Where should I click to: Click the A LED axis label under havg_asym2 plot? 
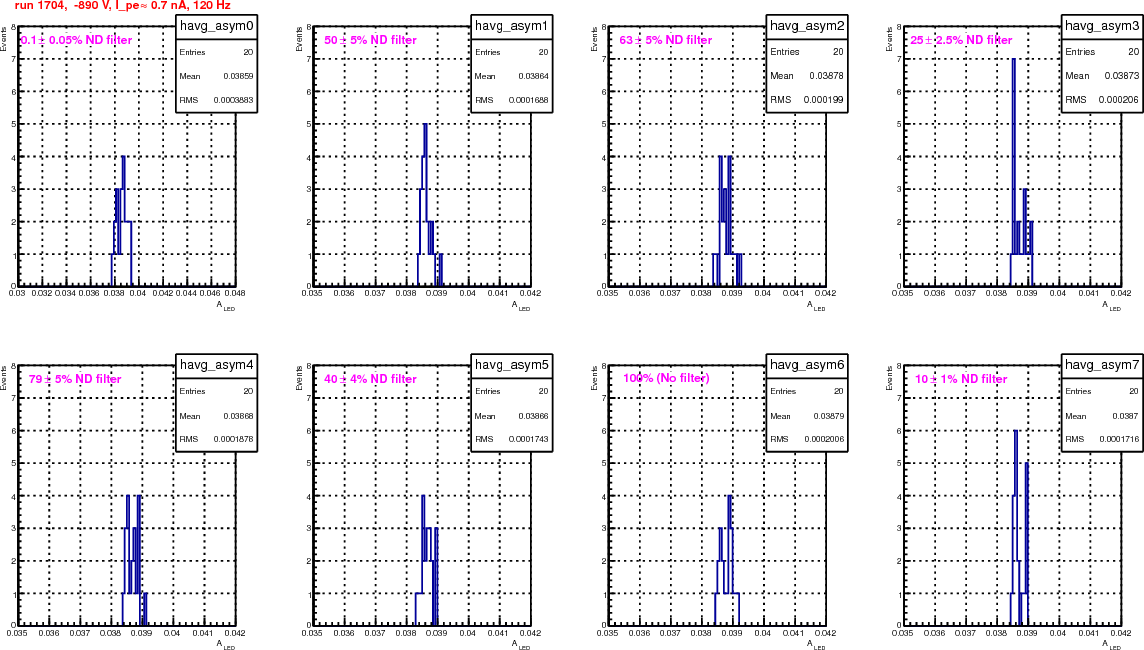(x=816, y=306)
